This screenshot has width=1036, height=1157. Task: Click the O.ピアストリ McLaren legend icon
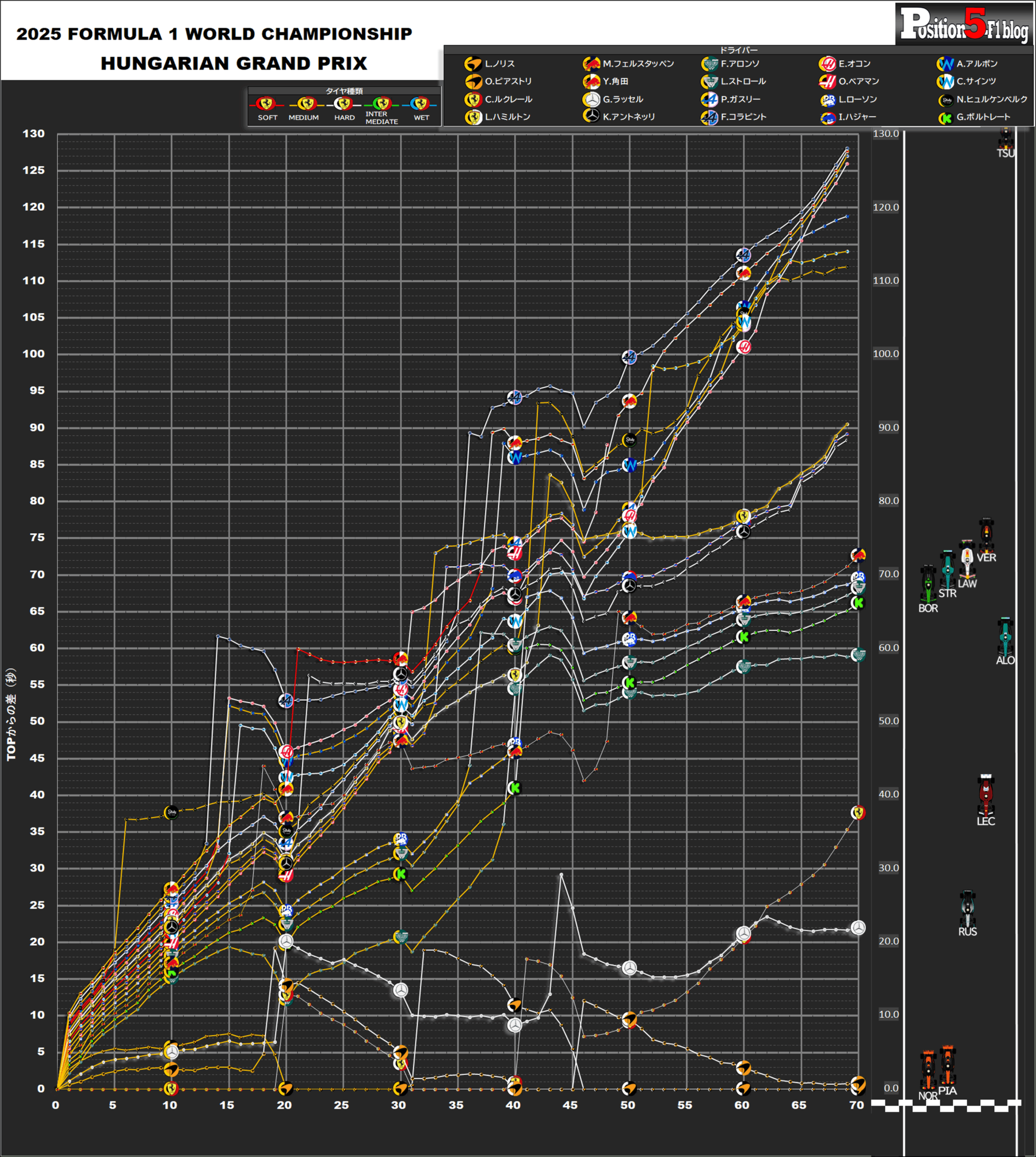pyautogui.click(x=473, y=81)
